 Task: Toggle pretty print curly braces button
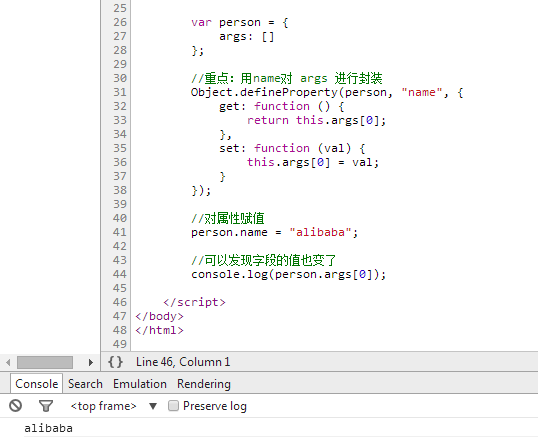[x=115, y=362]
